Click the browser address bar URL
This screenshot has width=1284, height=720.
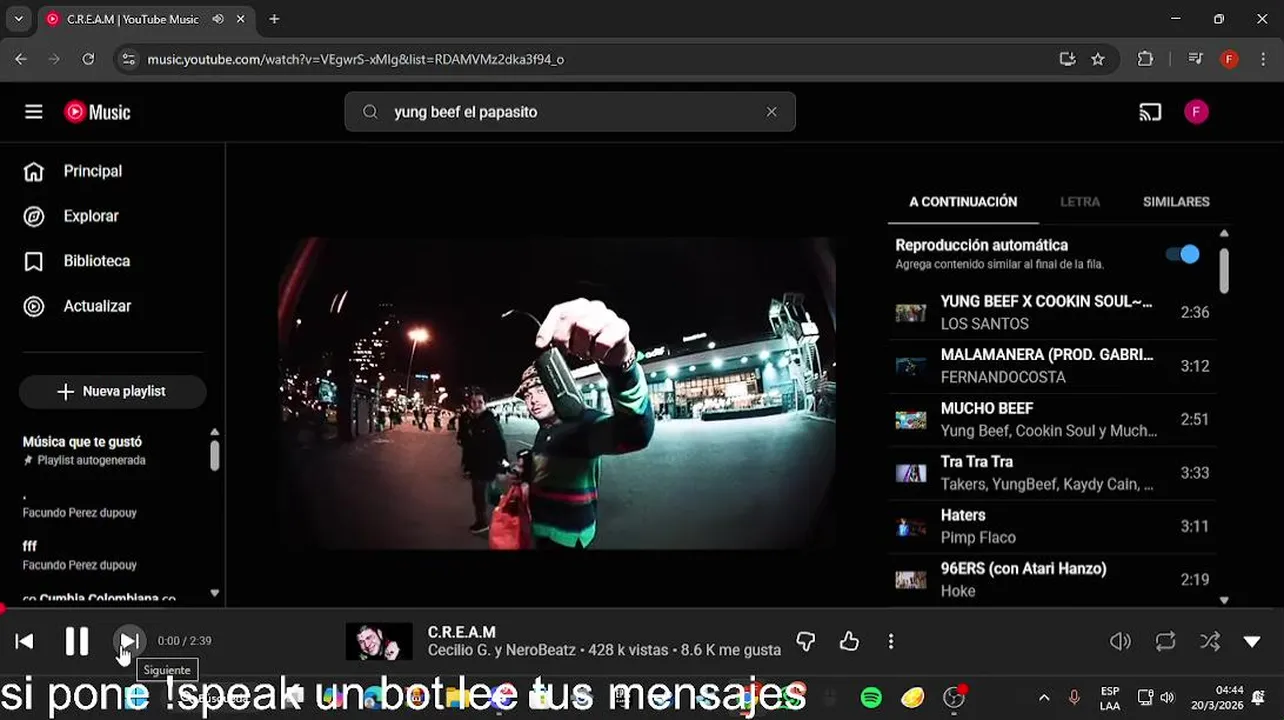(x=356, y=59)
